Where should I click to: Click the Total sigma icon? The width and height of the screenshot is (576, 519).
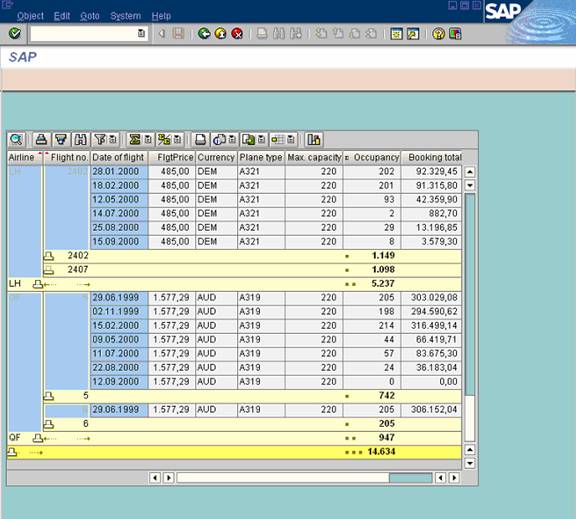135,140
